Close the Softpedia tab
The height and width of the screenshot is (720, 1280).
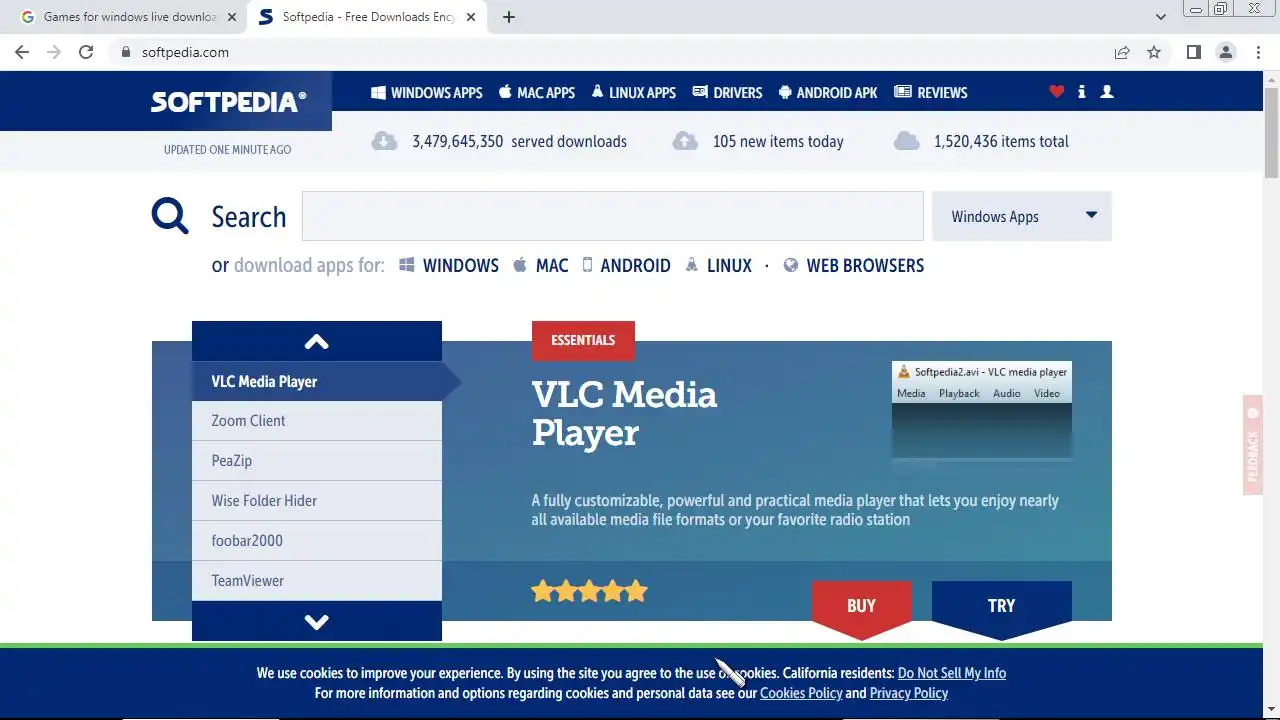471,17
